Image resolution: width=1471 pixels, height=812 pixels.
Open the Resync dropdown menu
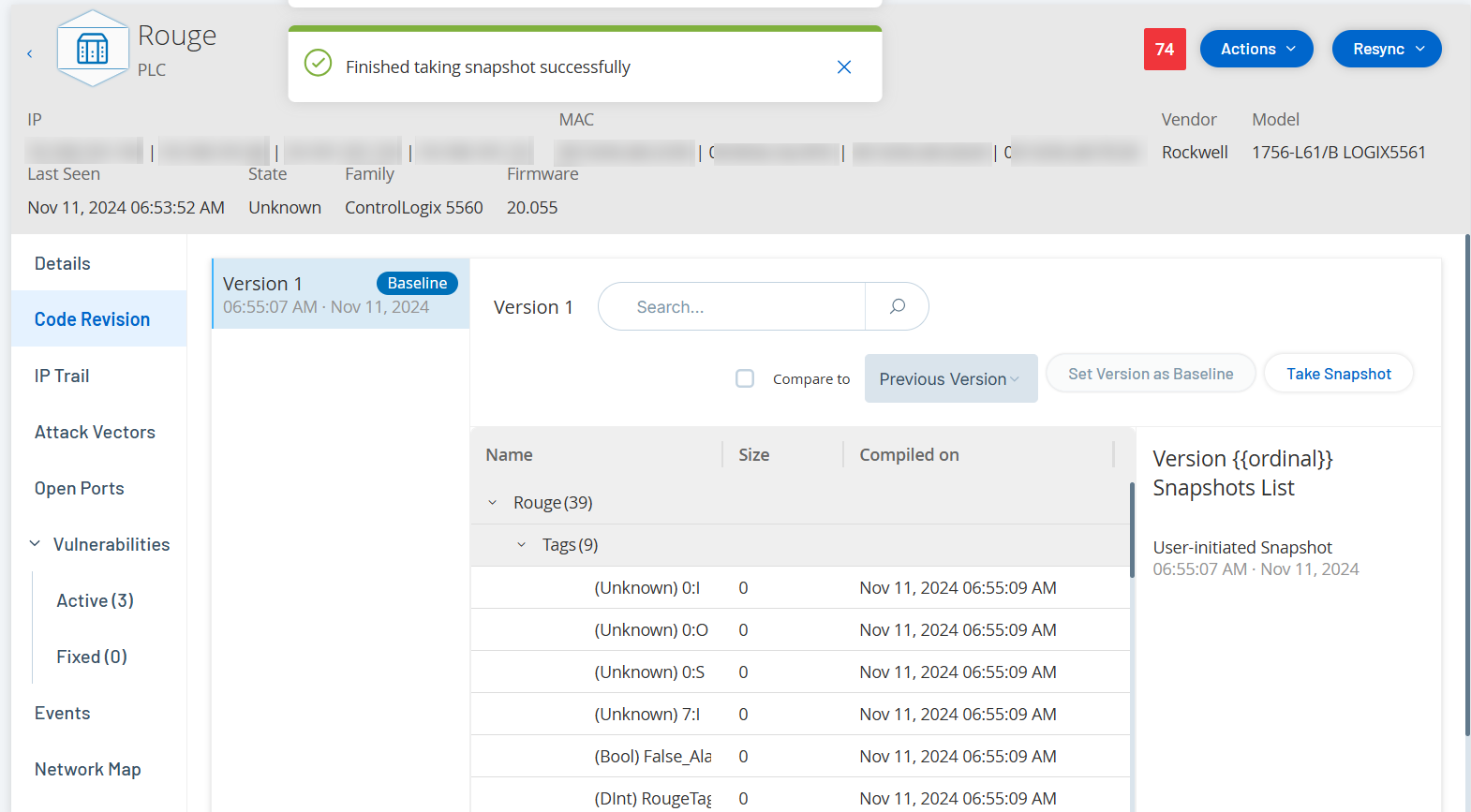coord(1386,50)
